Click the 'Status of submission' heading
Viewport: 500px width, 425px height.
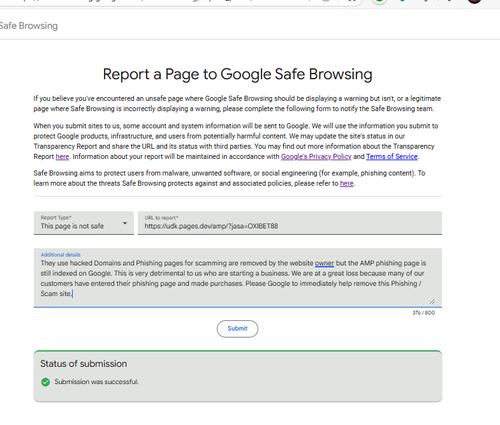(x=84, y=364)
